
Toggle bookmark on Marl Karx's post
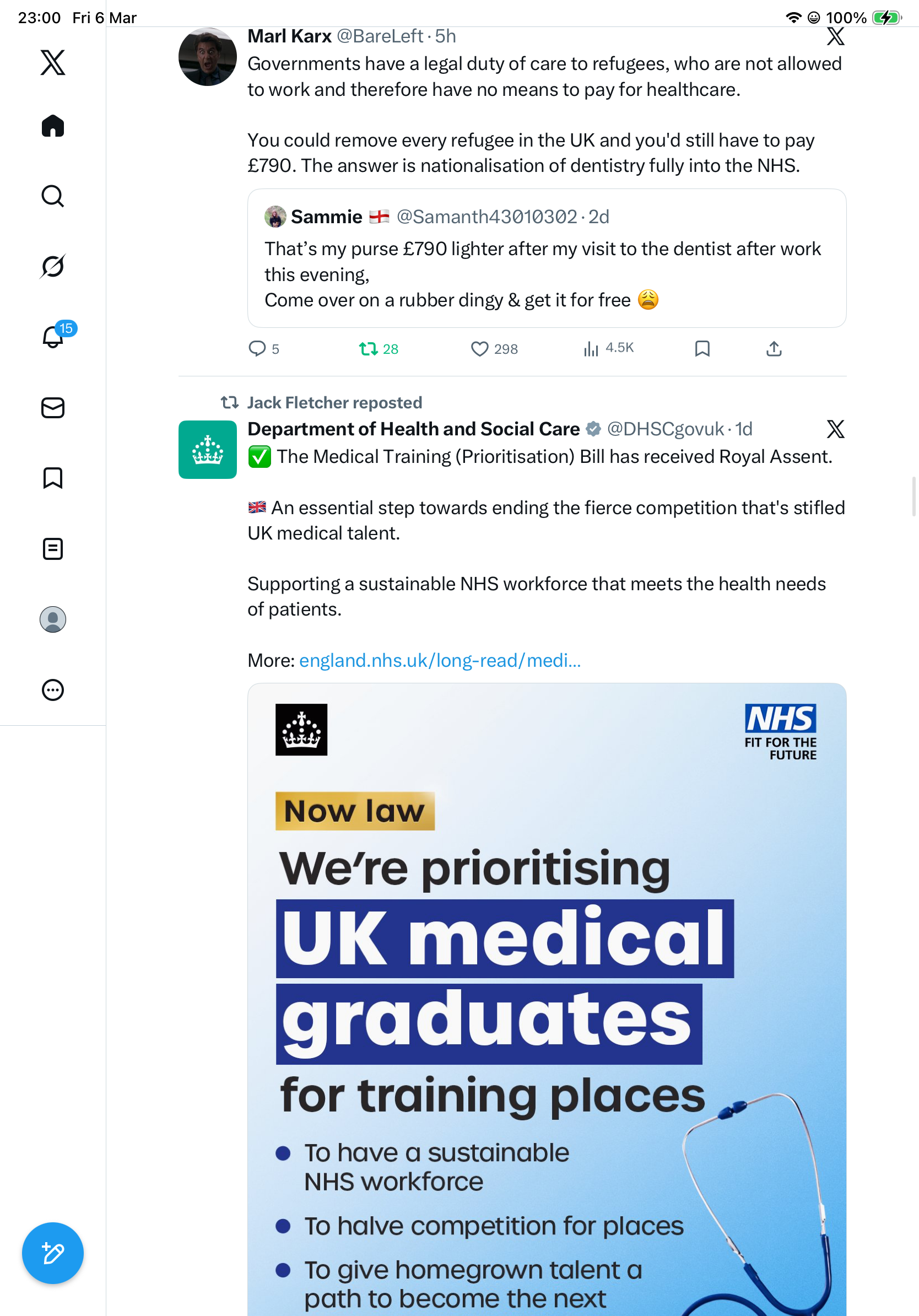[x=702, y=348]
